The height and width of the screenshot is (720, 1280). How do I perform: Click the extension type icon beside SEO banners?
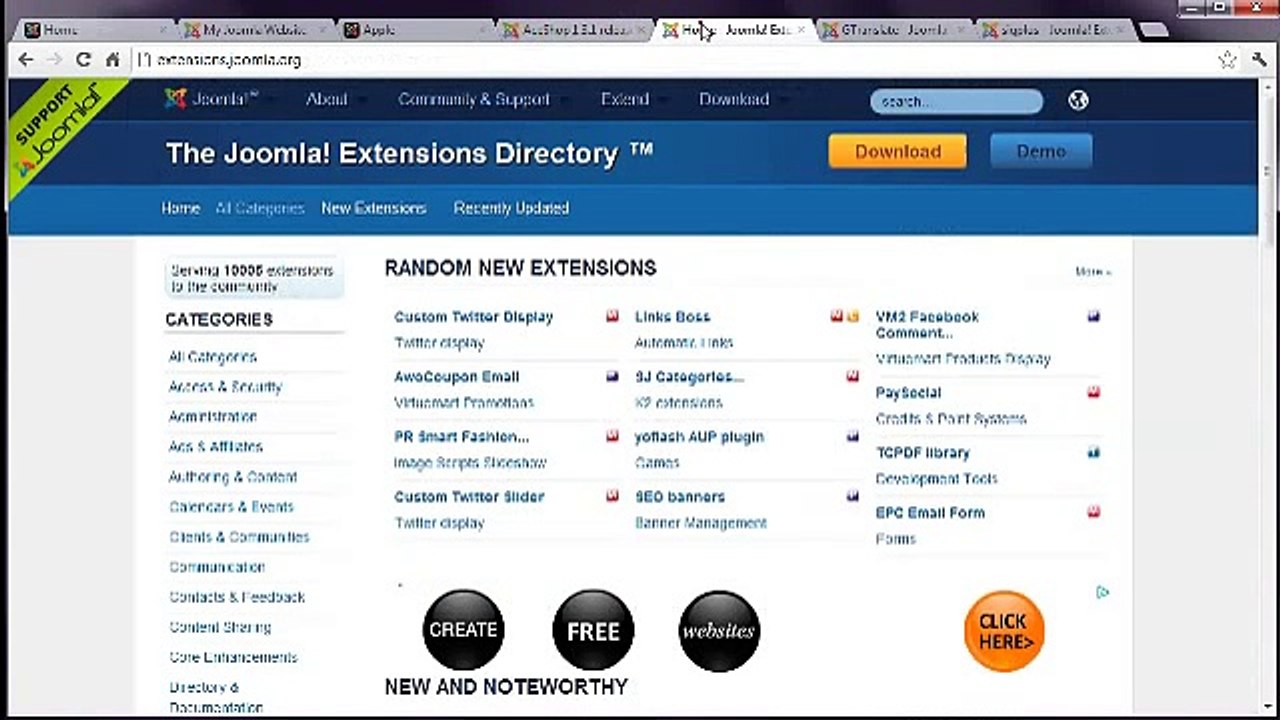(x=853, y=496)
